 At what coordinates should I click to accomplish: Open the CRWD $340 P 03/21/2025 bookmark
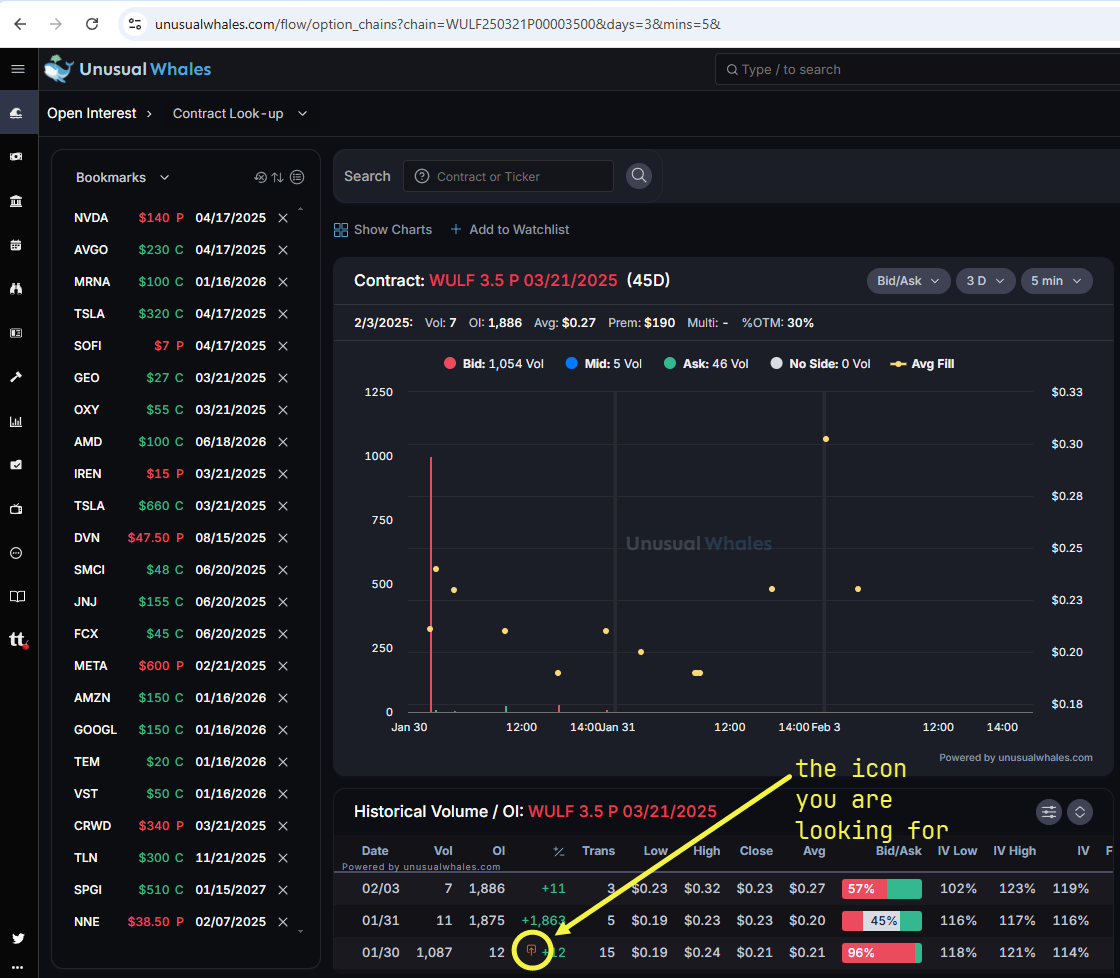pyautogui.click(x=170, y=826)
